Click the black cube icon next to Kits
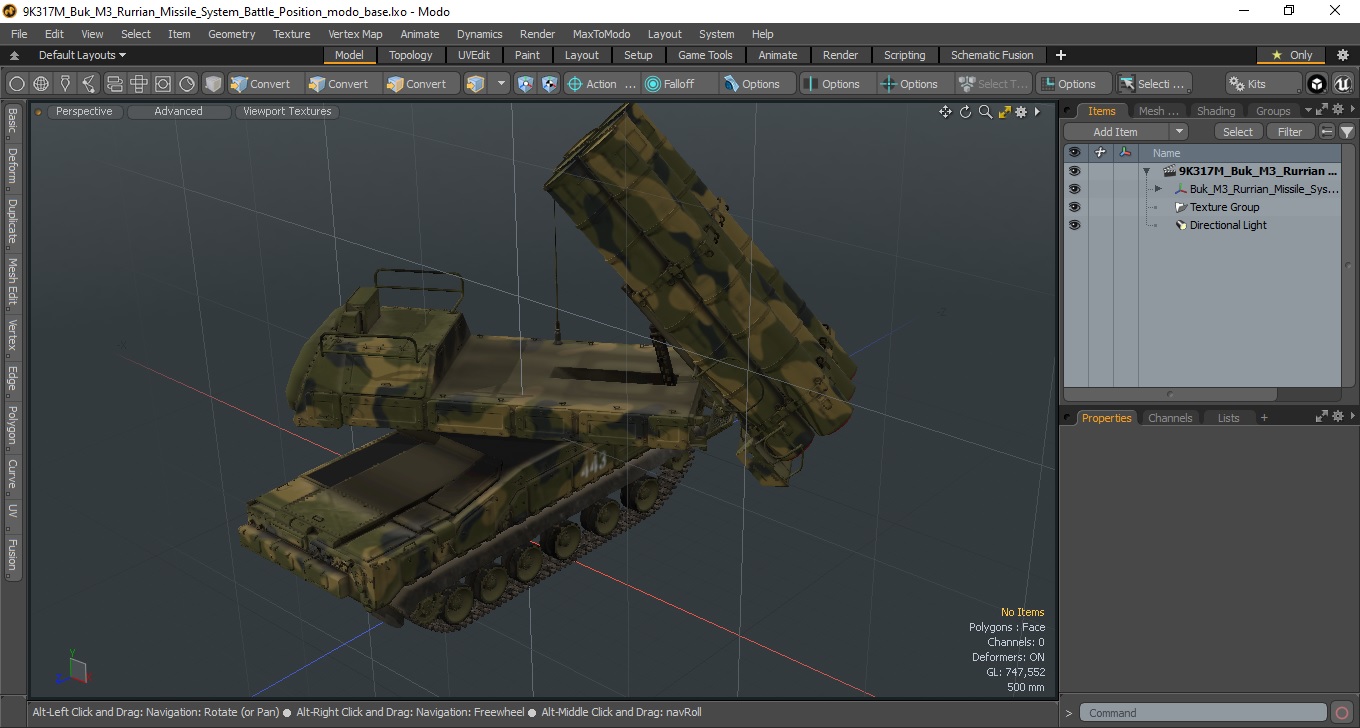 point(1317,84)
